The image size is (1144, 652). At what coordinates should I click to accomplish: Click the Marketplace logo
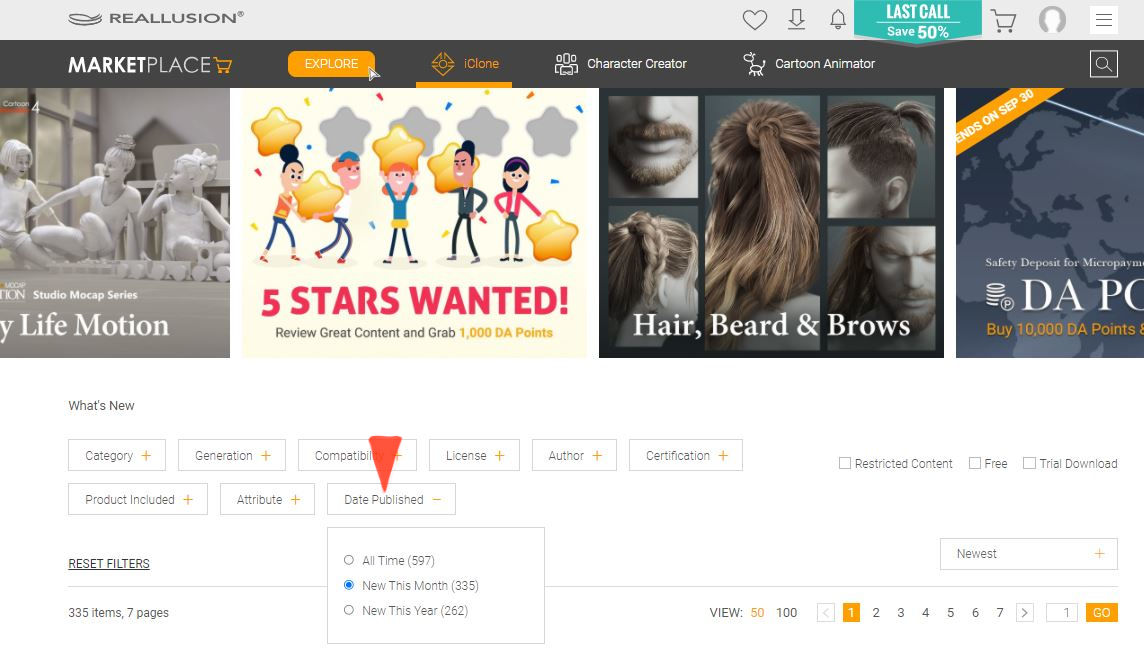pos(150,65)
